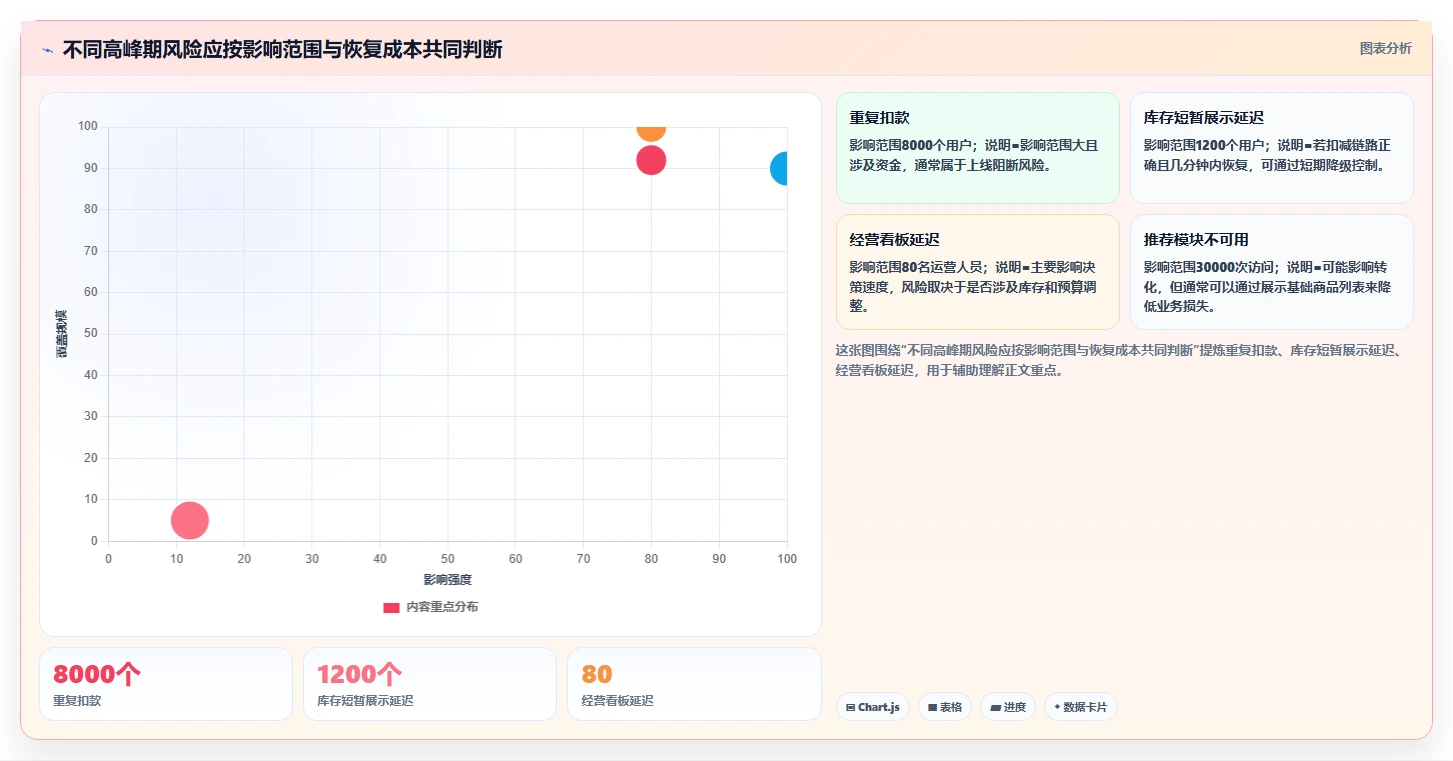Select the blue bubble at the chart's right edge
This screenshot has height=761, width=1453.
point(779,169)
